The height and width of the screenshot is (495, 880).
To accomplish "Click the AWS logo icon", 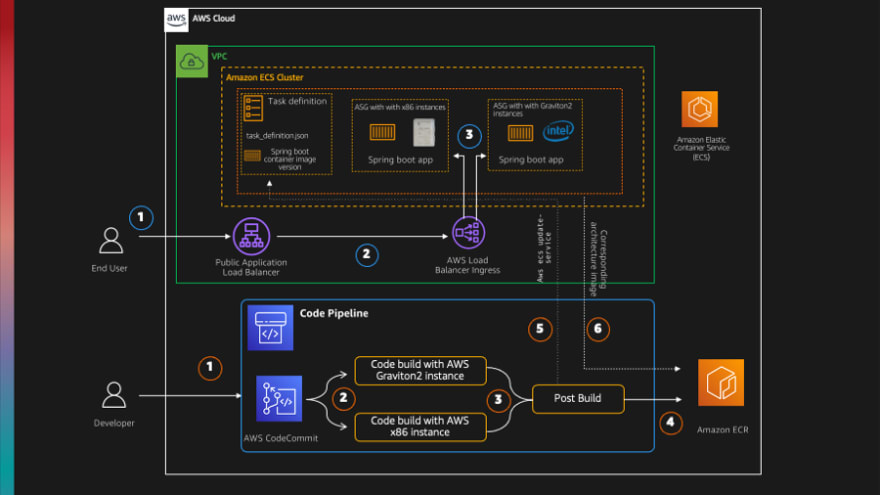I will 176,20.
